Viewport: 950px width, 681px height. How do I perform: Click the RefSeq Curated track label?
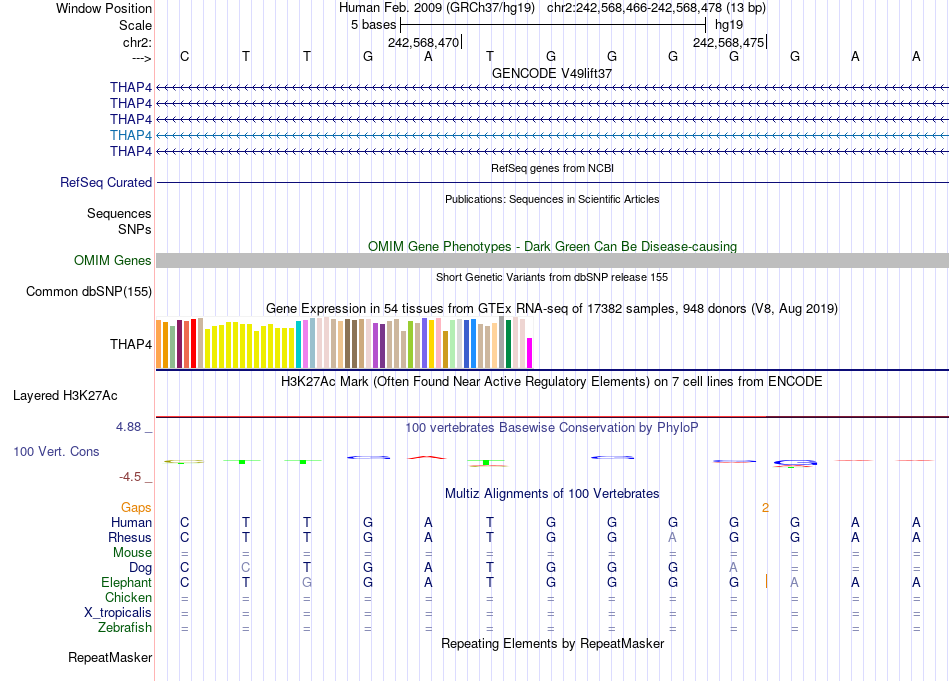(x=106, y=182)
